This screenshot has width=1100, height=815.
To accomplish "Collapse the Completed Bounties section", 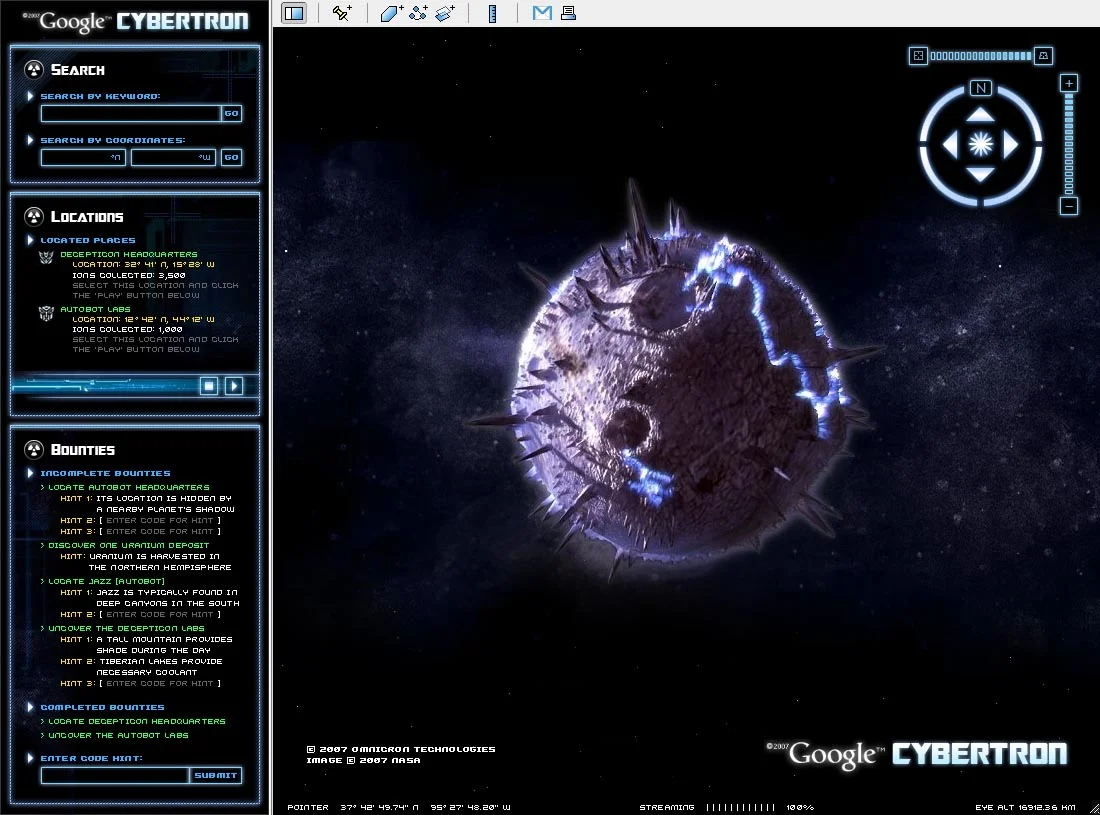I will coord(30,707).
